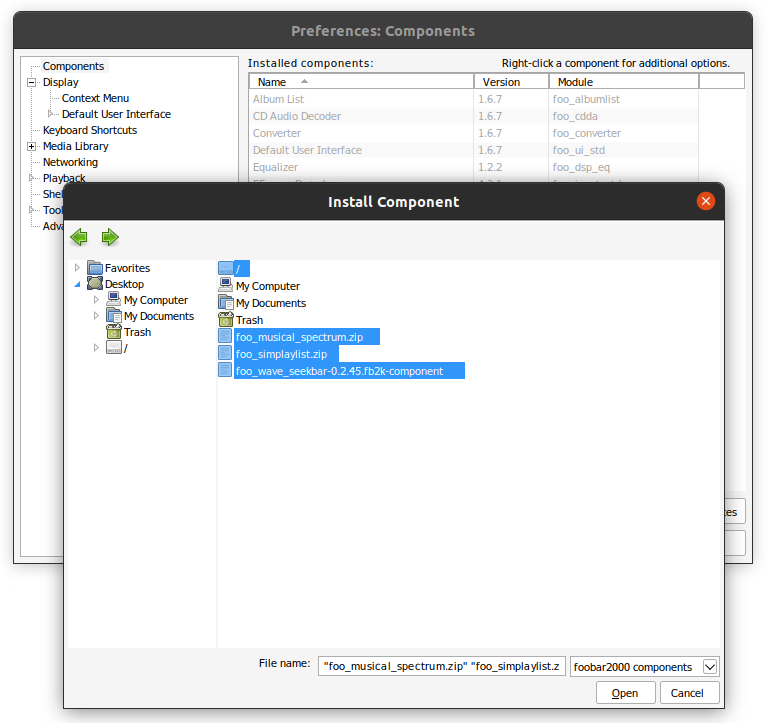Click the Open button
Viewport: 770px width, 723px height.
pyautogui.click(x=625, y=693)
